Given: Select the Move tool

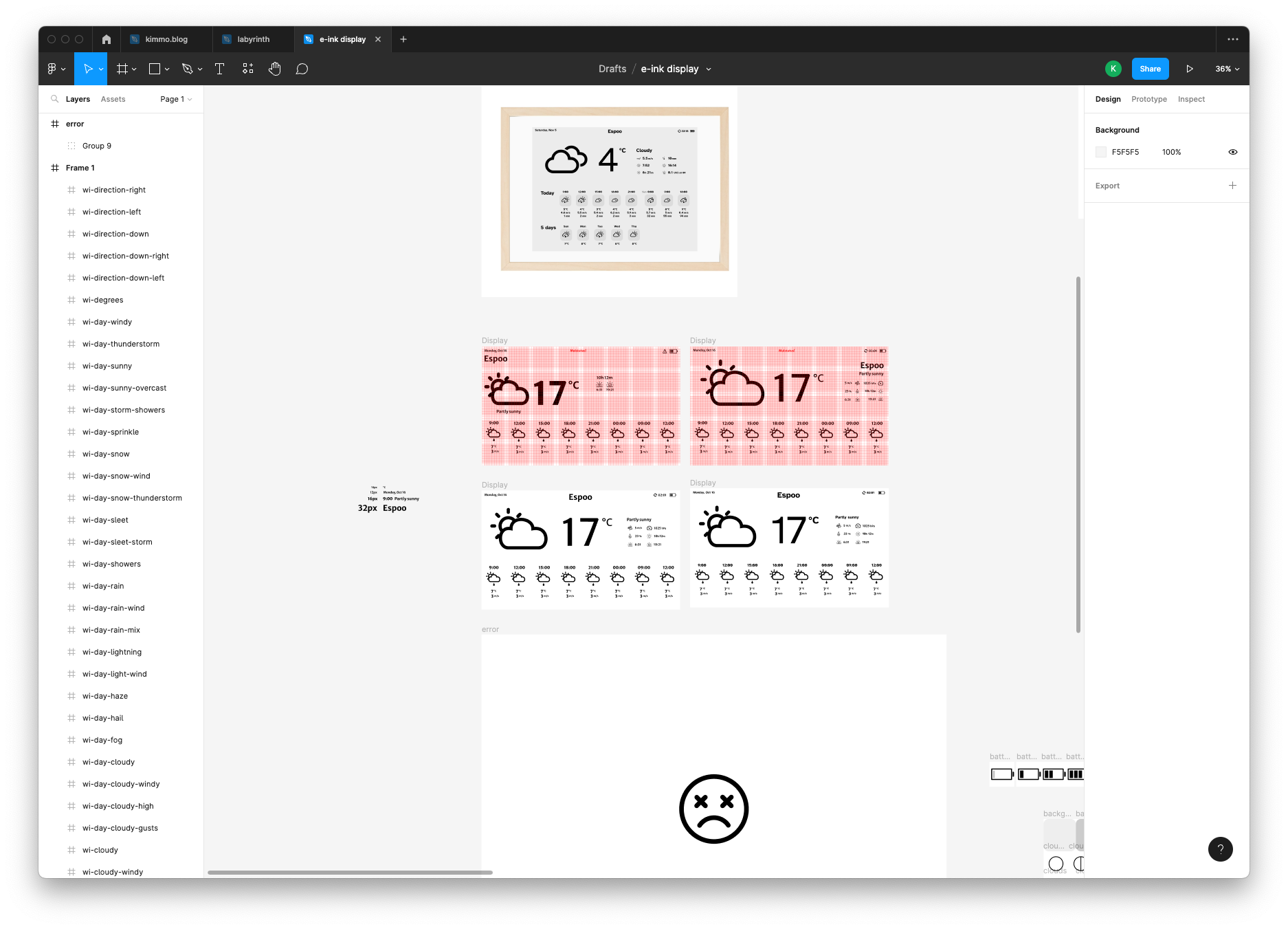Looking at the screenshot, I should pos(87,69).
